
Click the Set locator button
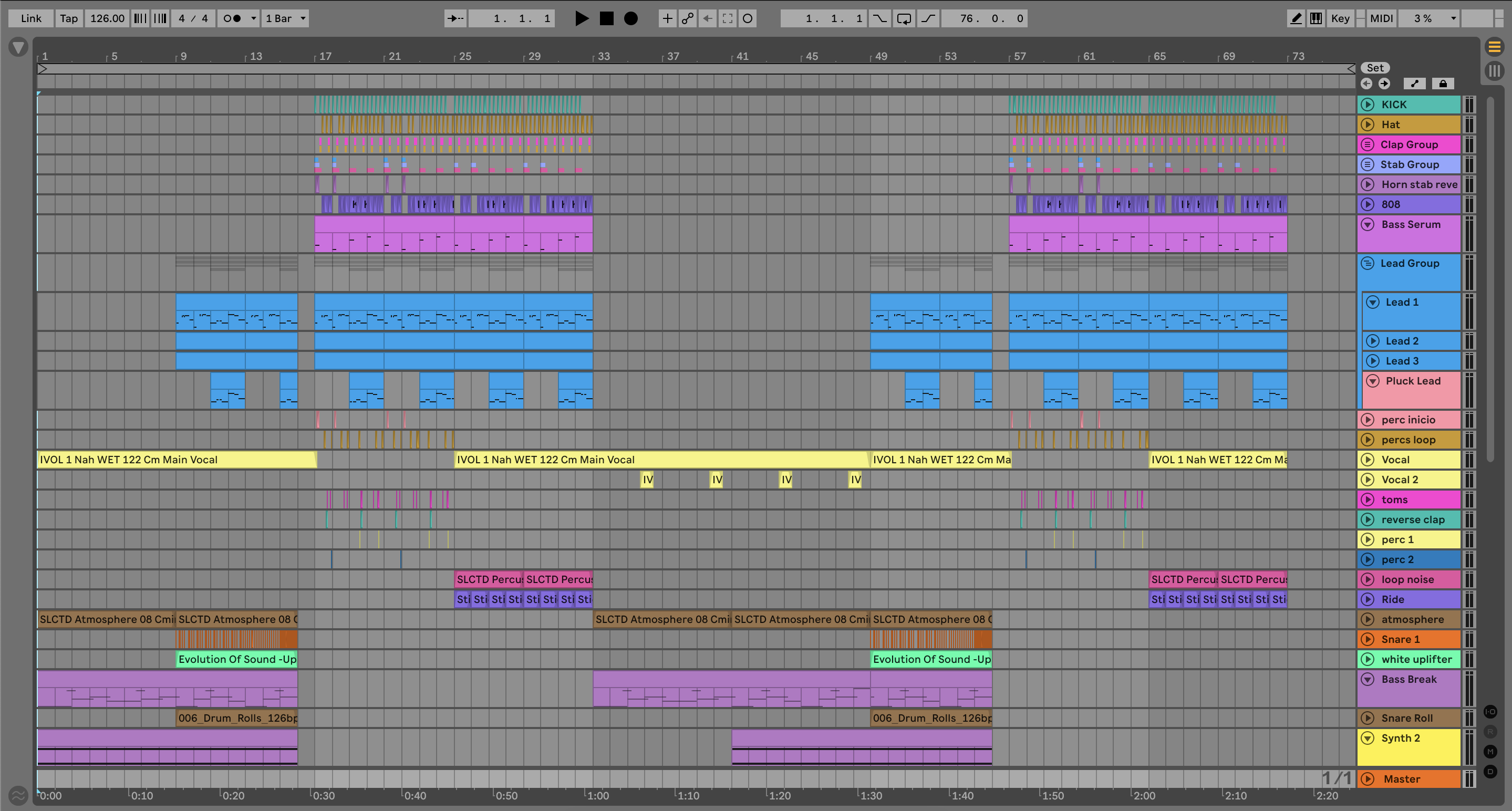point(1375,67)
